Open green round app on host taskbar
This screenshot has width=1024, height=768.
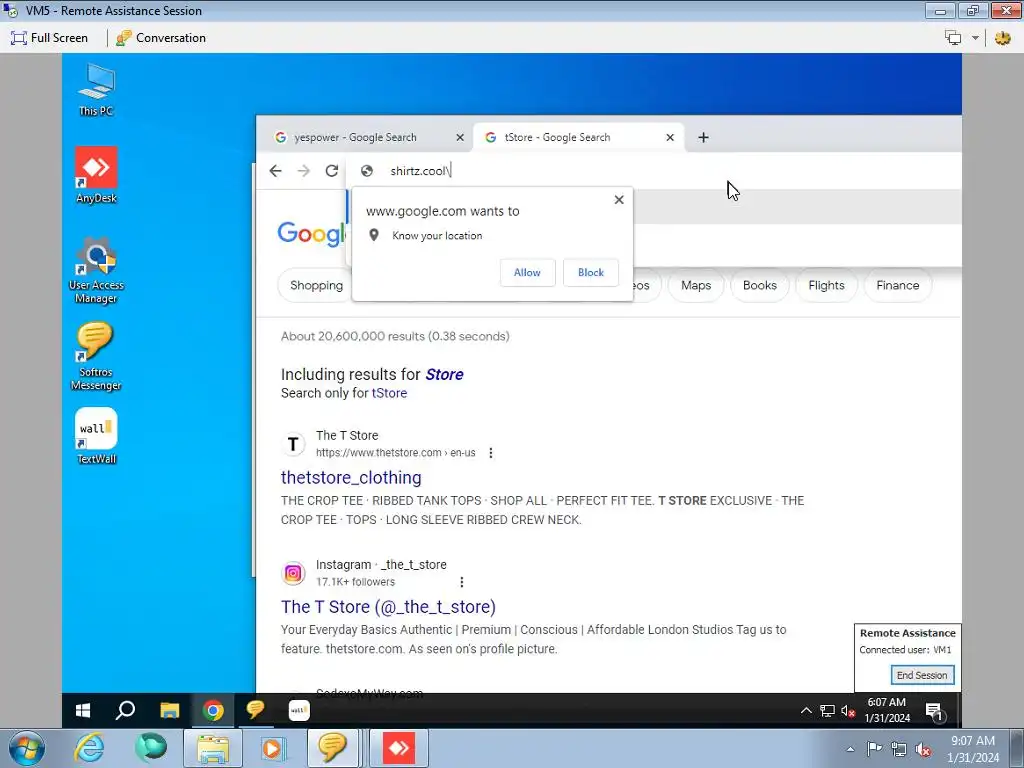pyautogui.click(x=151, y=748)
